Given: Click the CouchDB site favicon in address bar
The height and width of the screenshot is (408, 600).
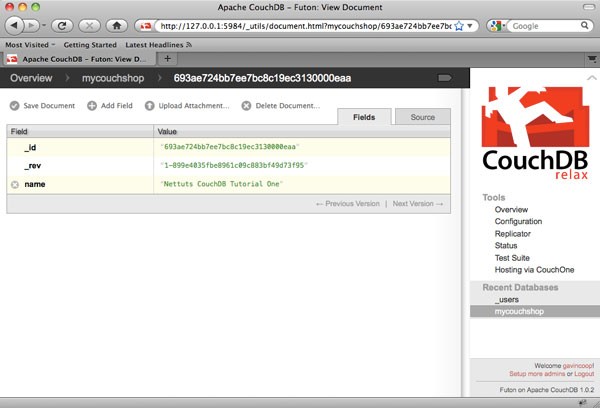Looking at the screenshot, I should 145,26.
